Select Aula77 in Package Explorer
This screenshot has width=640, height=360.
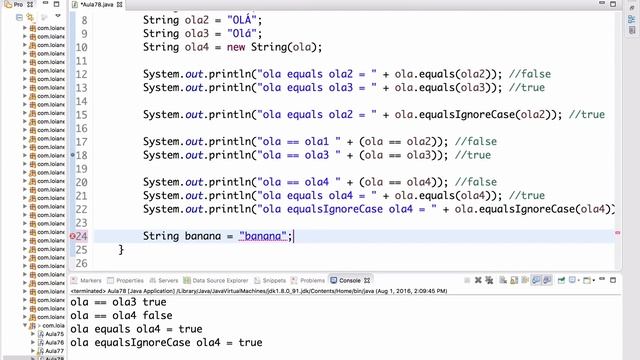51,351
